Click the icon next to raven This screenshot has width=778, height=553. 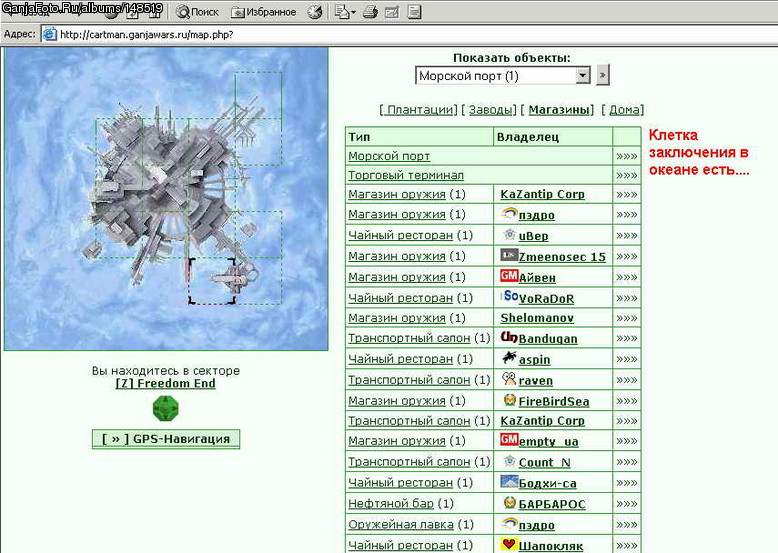[509, 379]
